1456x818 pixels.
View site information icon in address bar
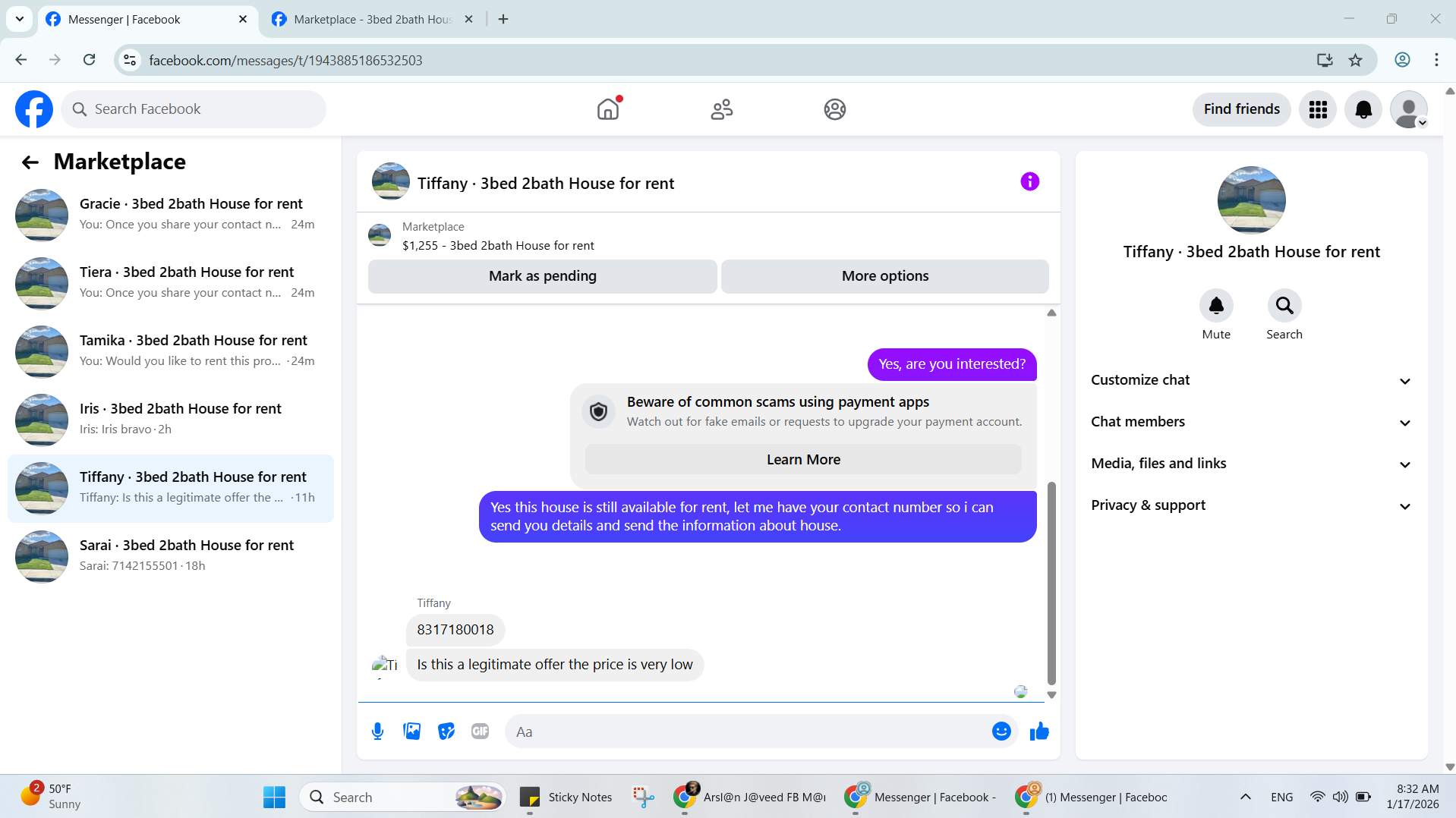(130, 60)
